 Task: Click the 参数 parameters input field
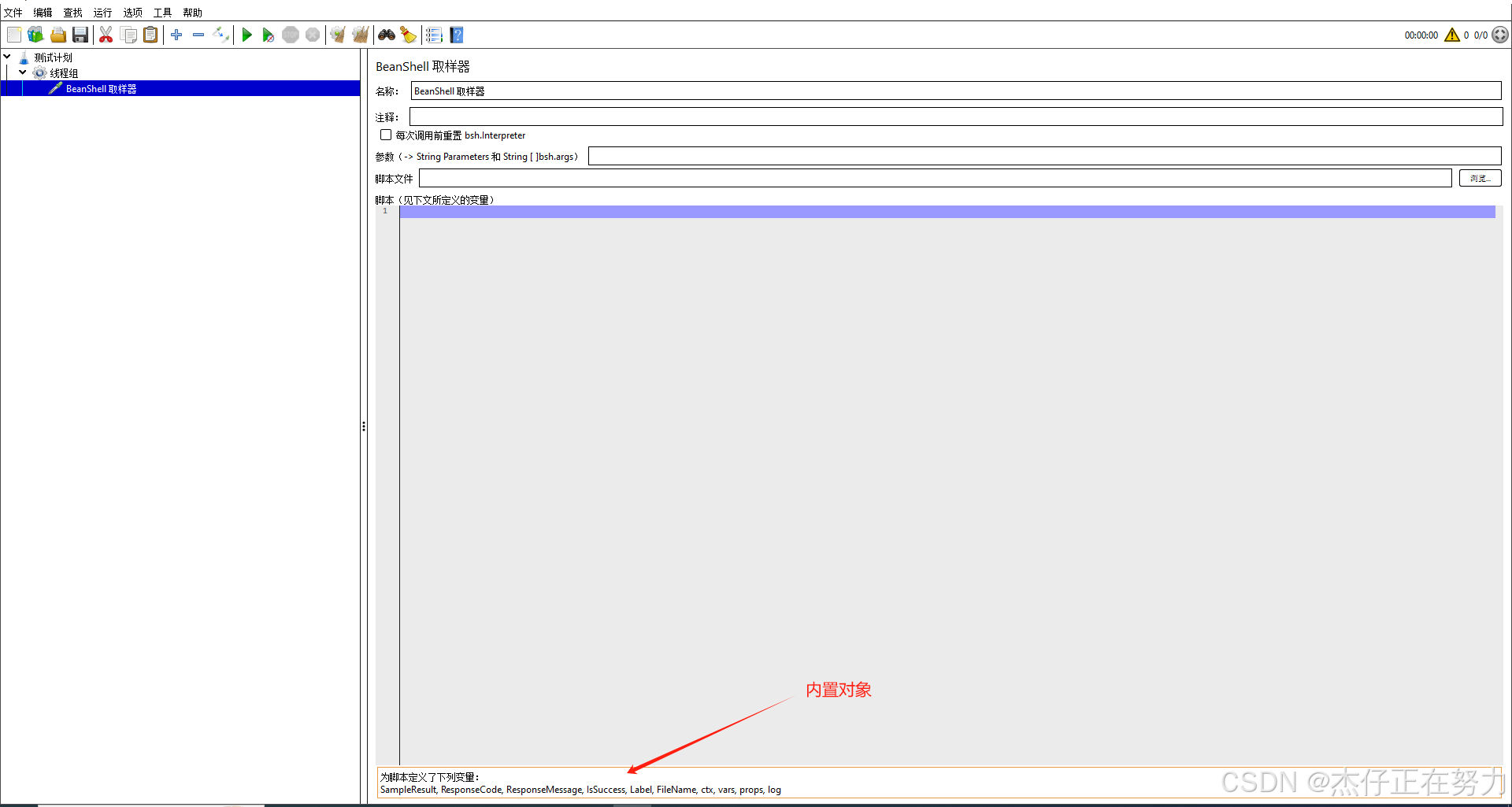pyautogui.click(x=1045, y=156)
